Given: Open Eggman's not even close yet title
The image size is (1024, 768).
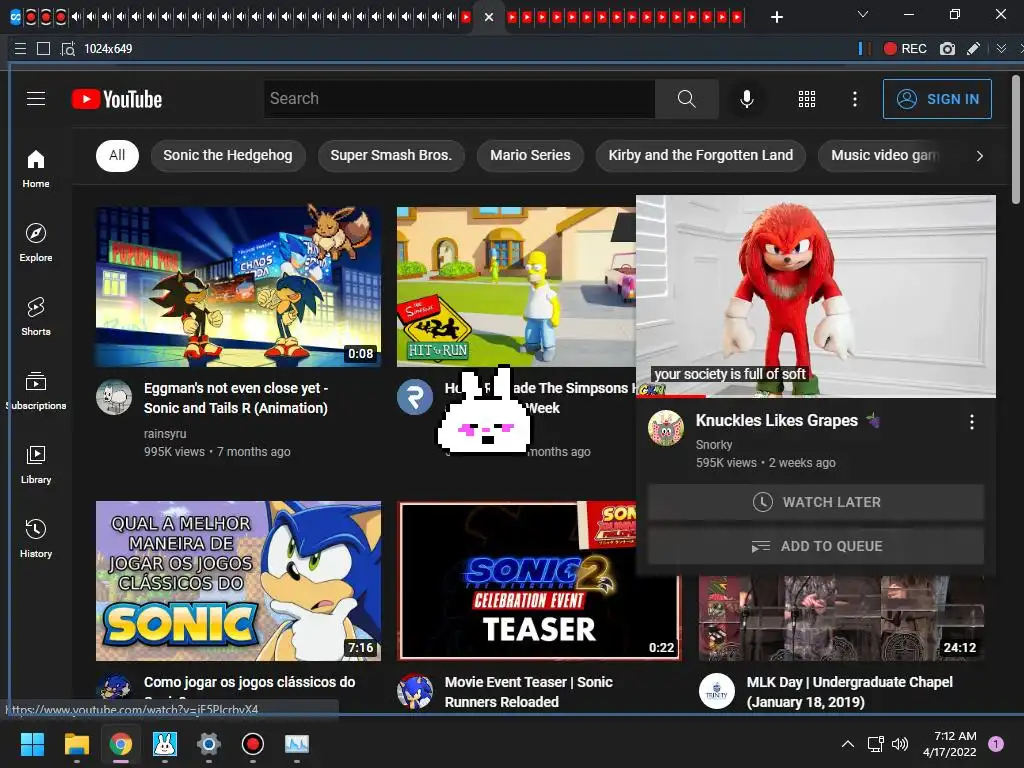Looking at the screenshot, I should click(236, 398).
